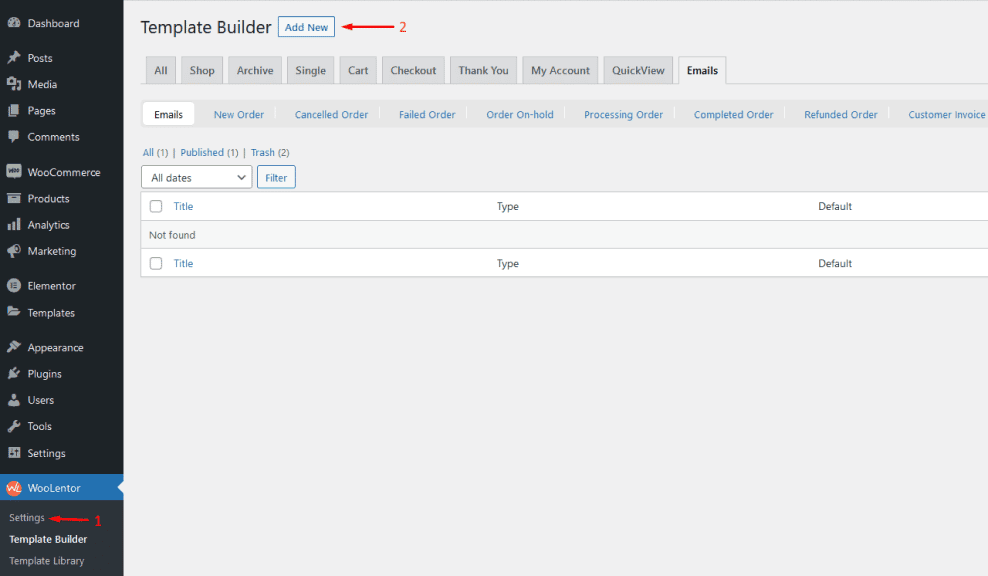Screen dimensions: 988x576
Task: Open the All dates dropdown
Action: click(196, 177)
